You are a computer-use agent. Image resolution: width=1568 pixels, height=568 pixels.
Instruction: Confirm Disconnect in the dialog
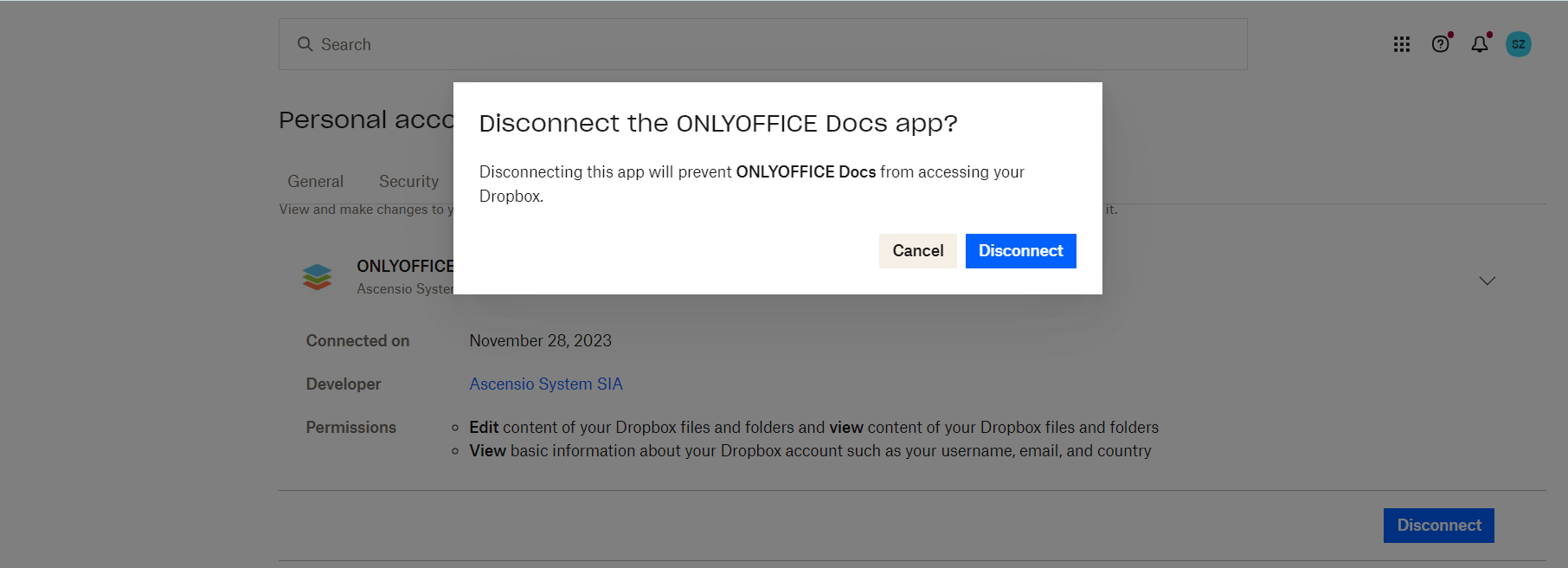[1020, 251]
